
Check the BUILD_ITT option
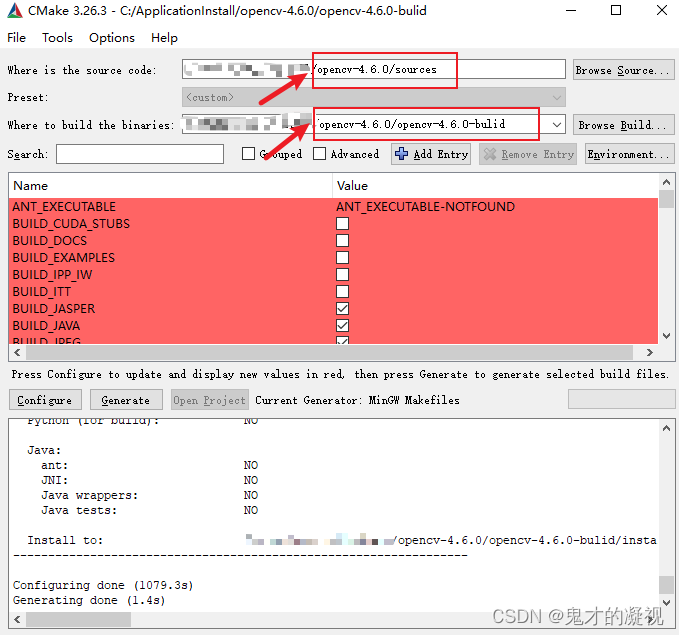(x=343, y=291)
